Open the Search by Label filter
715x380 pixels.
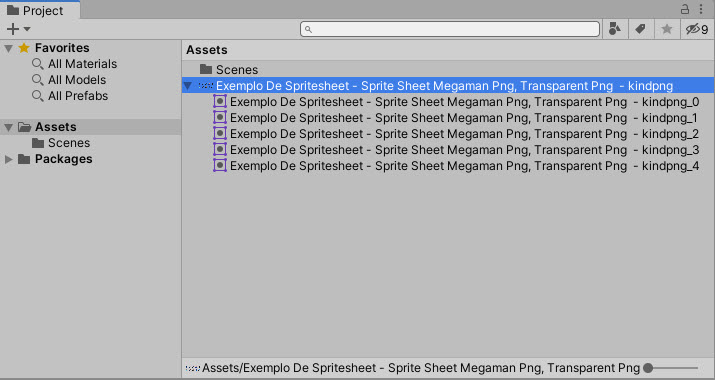click(x=641, y=29)
